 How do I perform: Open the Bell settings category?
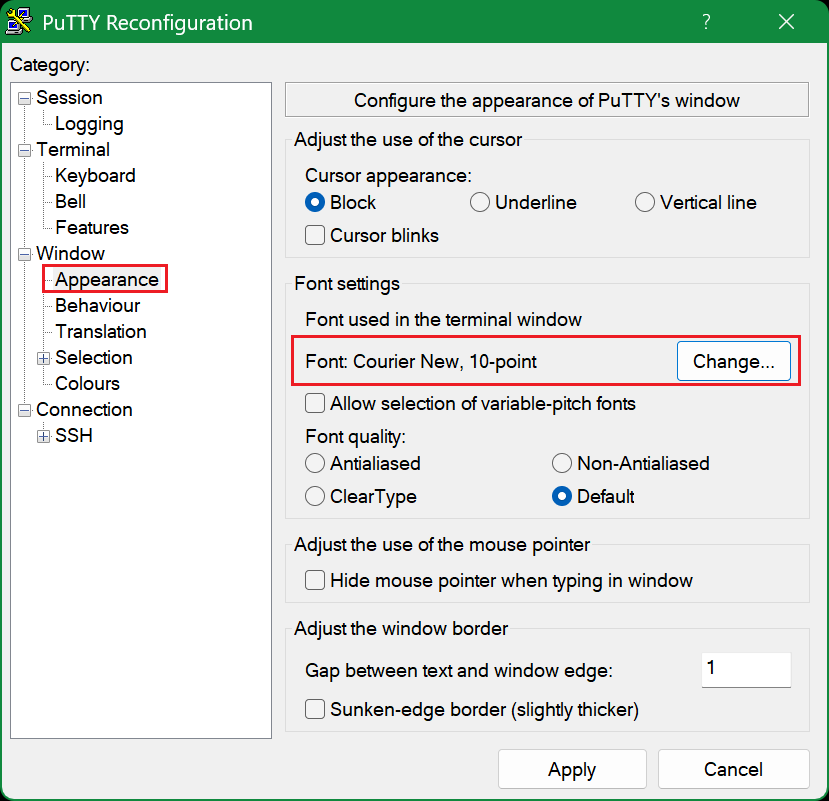pos(70,201)
